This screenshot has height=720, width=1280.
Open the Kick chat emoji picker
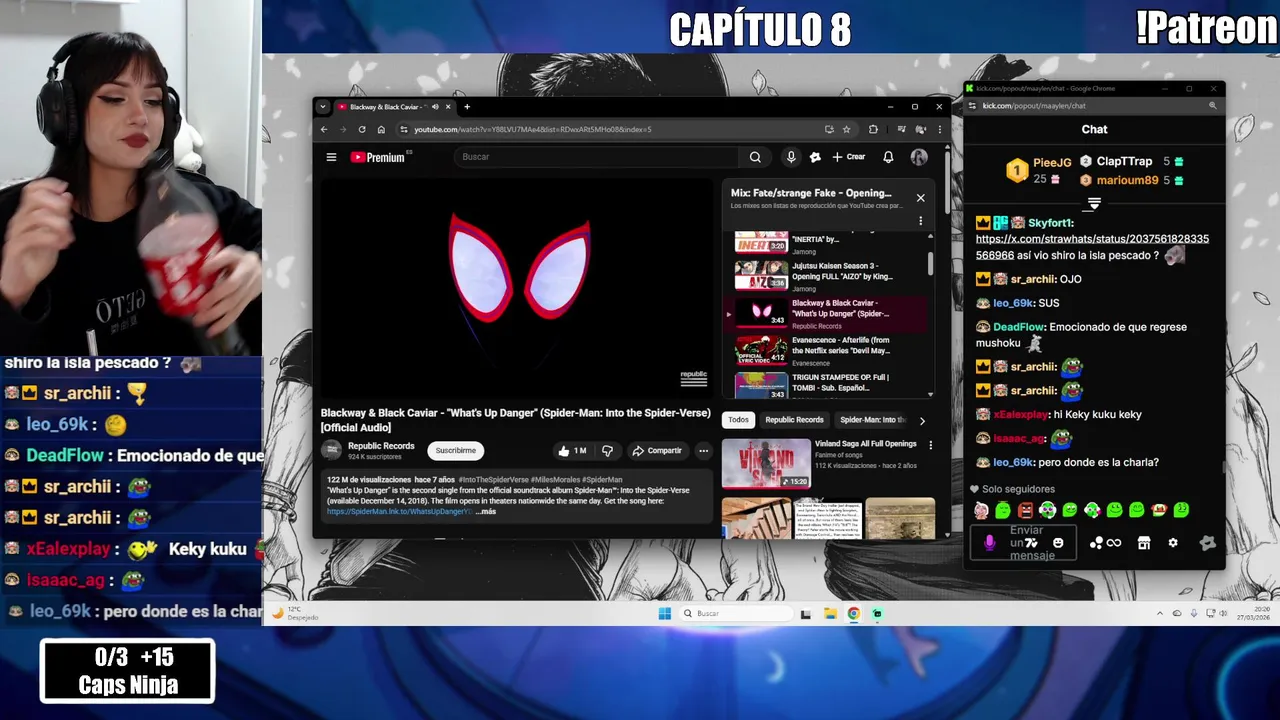tap(1058, 543)
